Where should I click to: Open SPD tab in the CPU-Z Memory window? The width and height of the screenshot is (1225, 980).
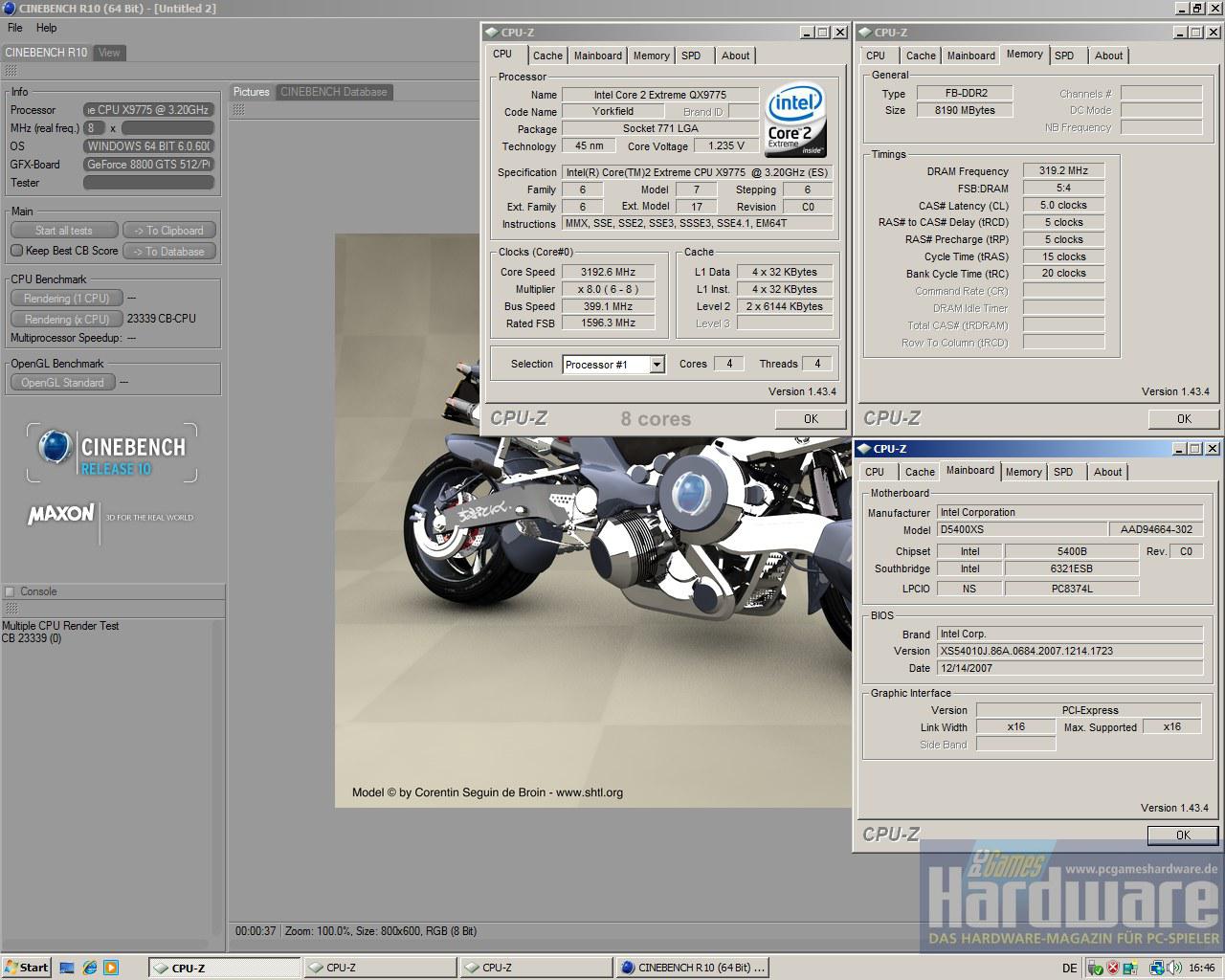coord(1064,56)
